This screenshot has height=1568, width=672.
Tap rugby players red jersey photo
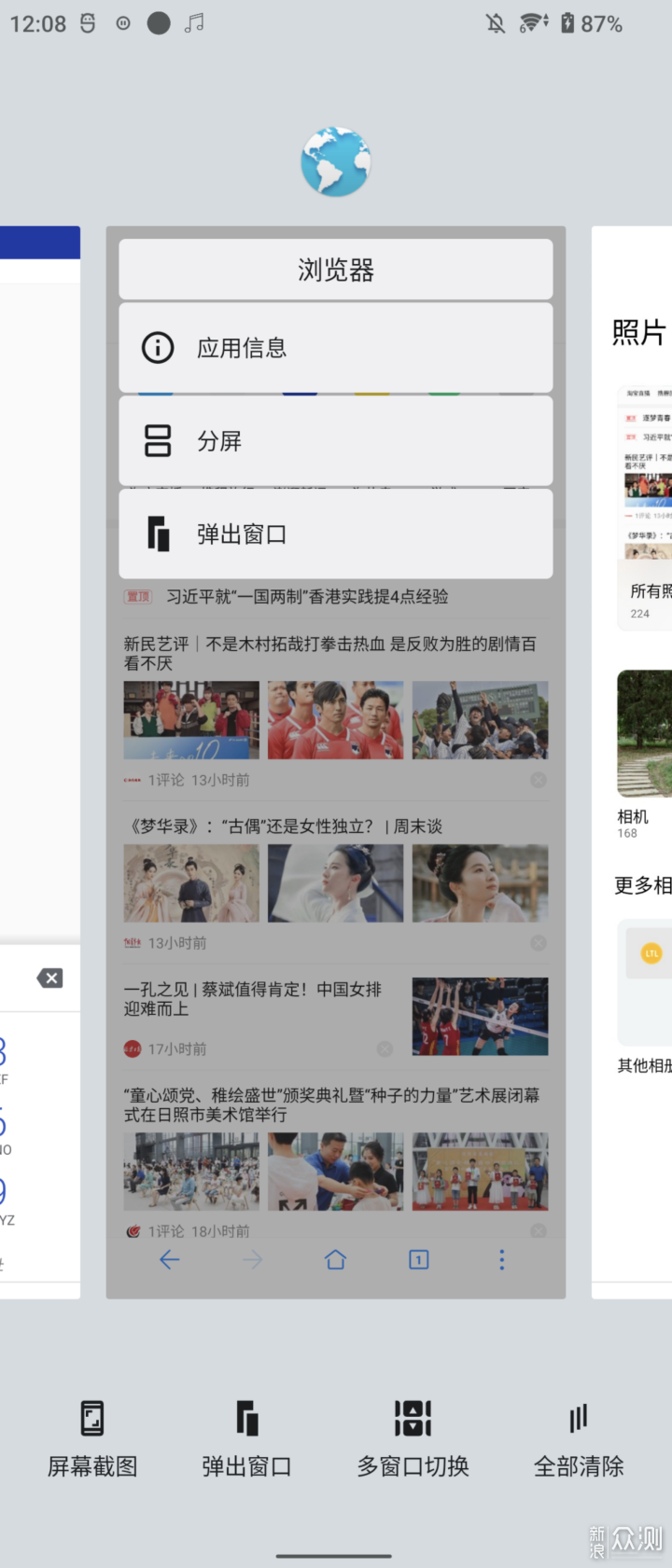click(x=335, y=720)
